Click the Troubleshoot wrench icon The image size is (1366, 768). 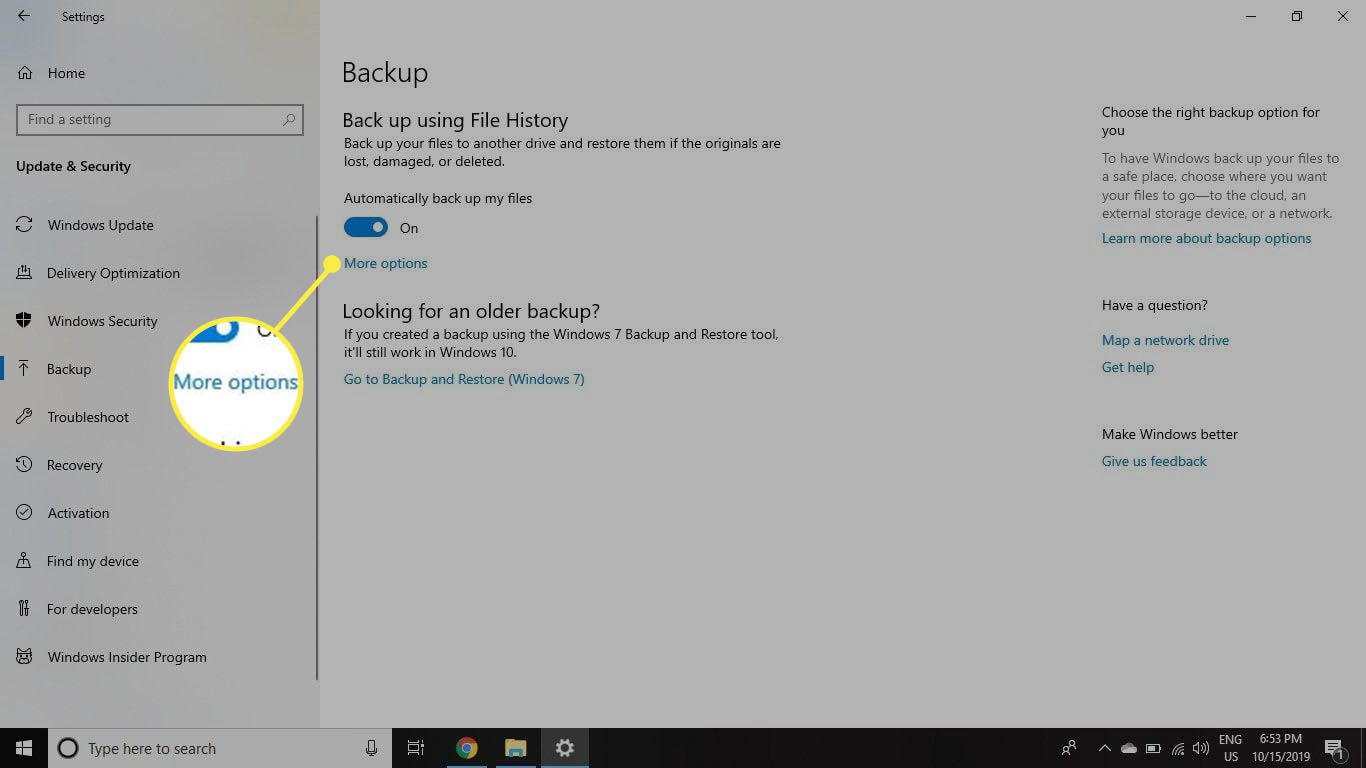click(x=25, y=417)
